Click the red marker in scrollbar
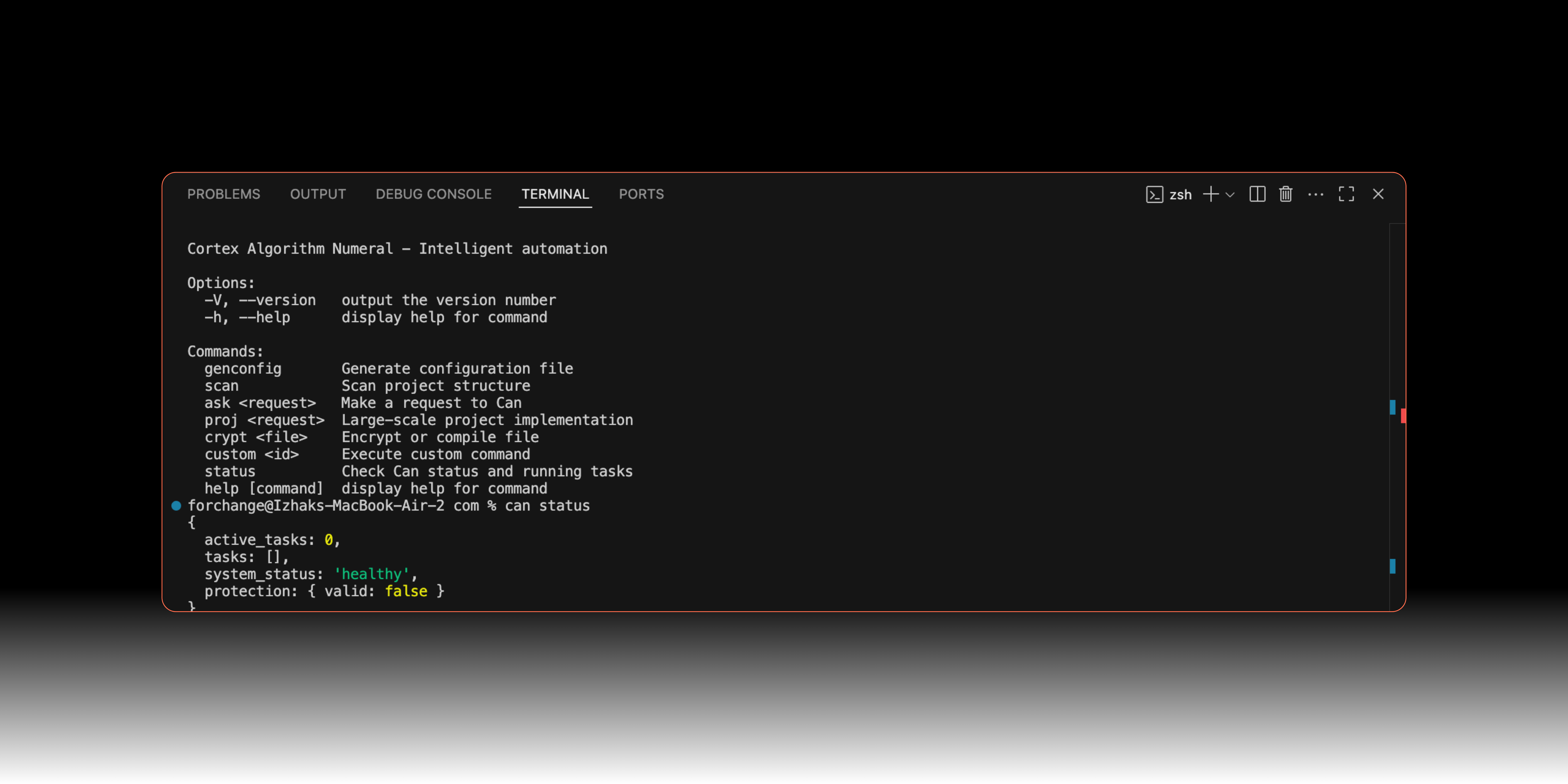The image size is (1568, 784). coord(1403,416)
